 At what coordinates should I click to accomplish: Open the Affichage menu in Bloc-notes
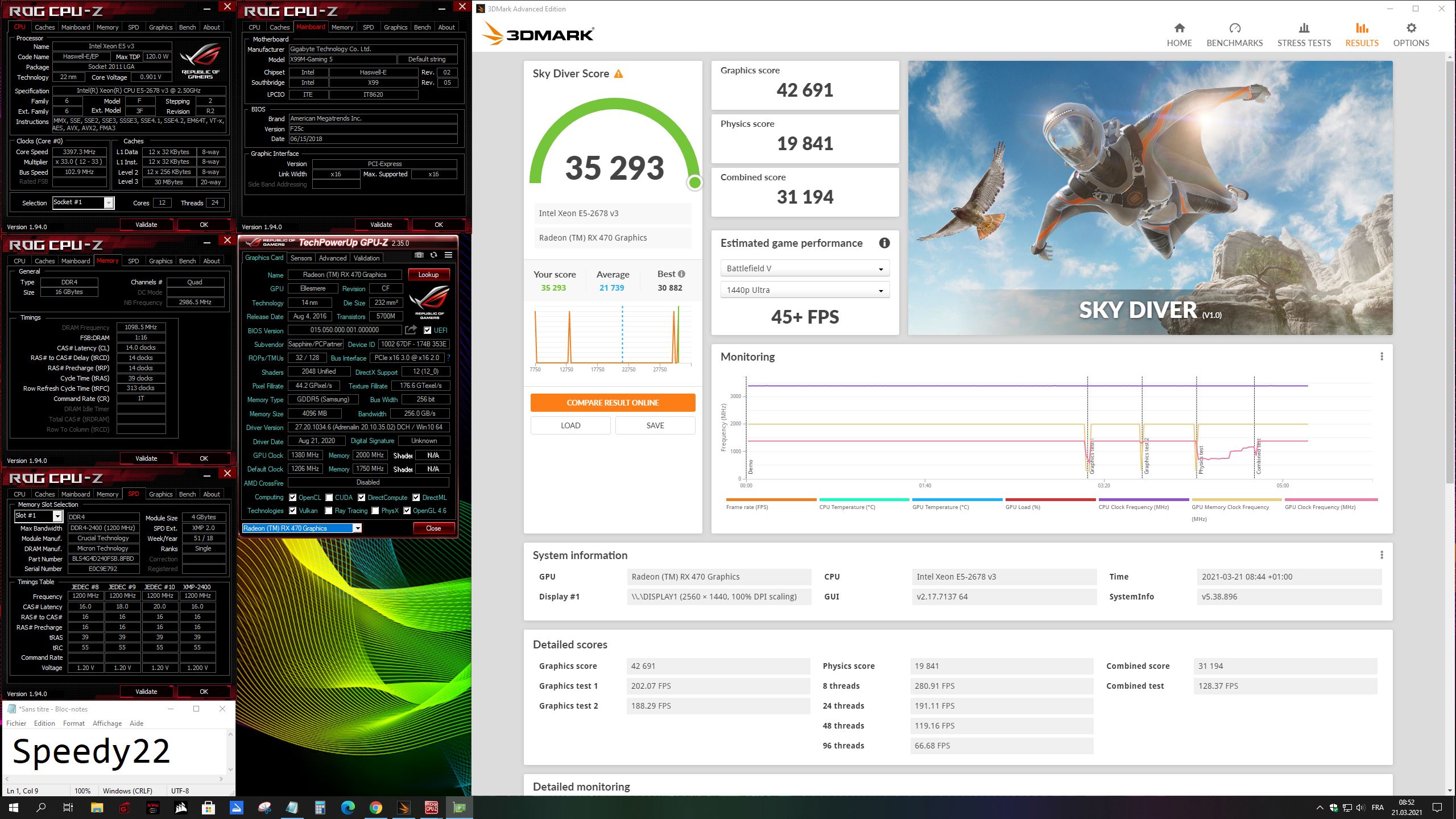[107, 723]
